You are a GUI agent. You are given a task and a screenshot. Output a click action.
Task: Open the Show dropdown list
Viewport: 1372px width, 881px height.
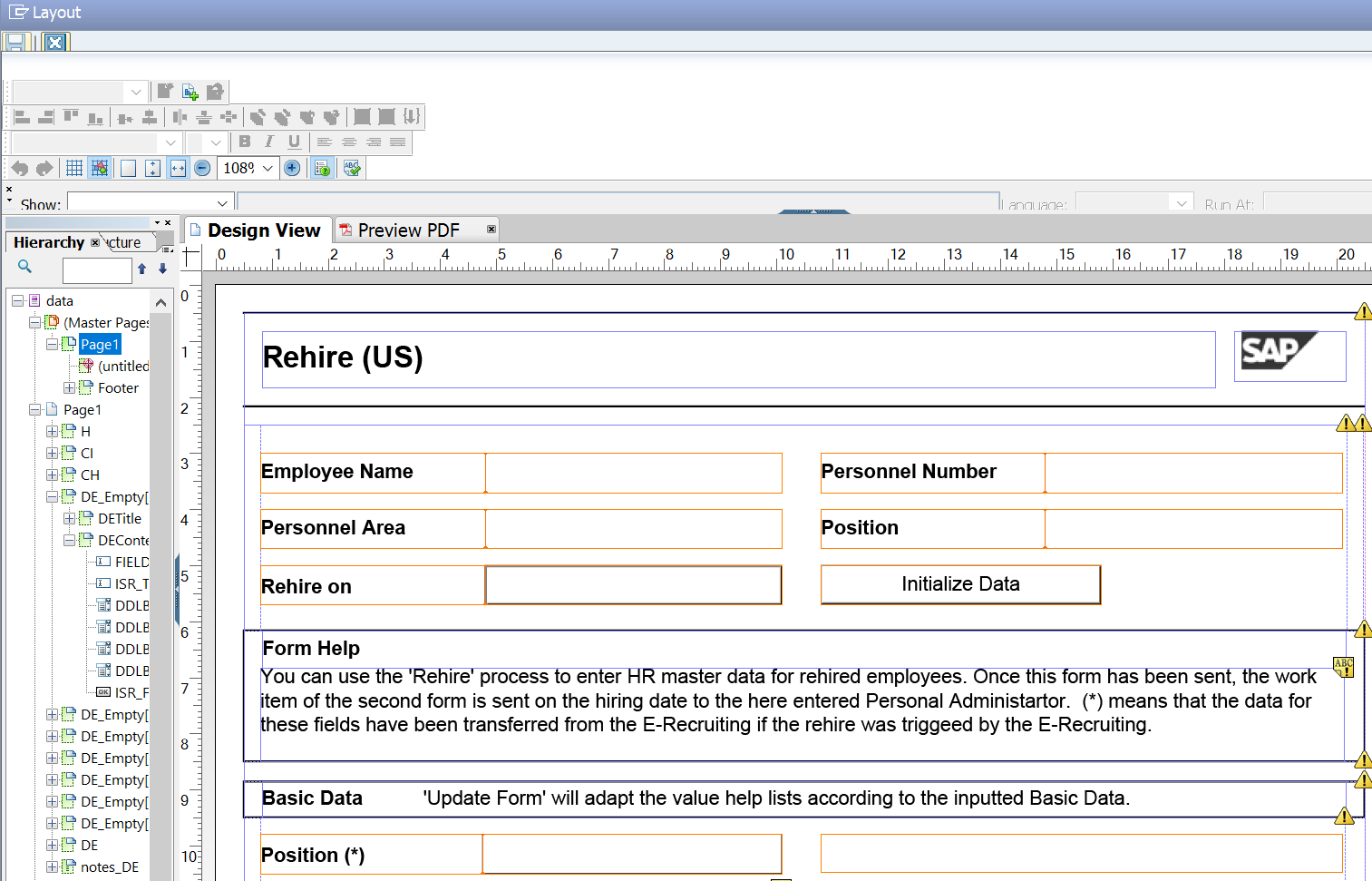pos(223,203)
